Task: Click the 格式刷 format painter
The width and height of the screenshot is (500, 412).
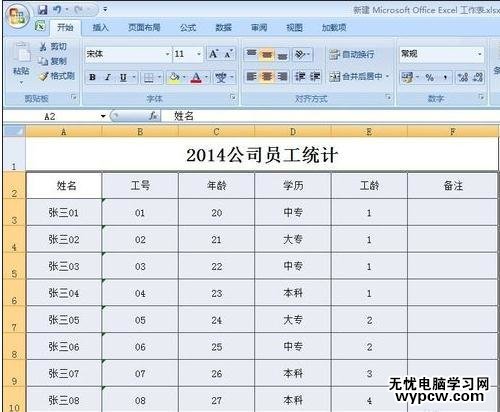Action: (57, 76)
